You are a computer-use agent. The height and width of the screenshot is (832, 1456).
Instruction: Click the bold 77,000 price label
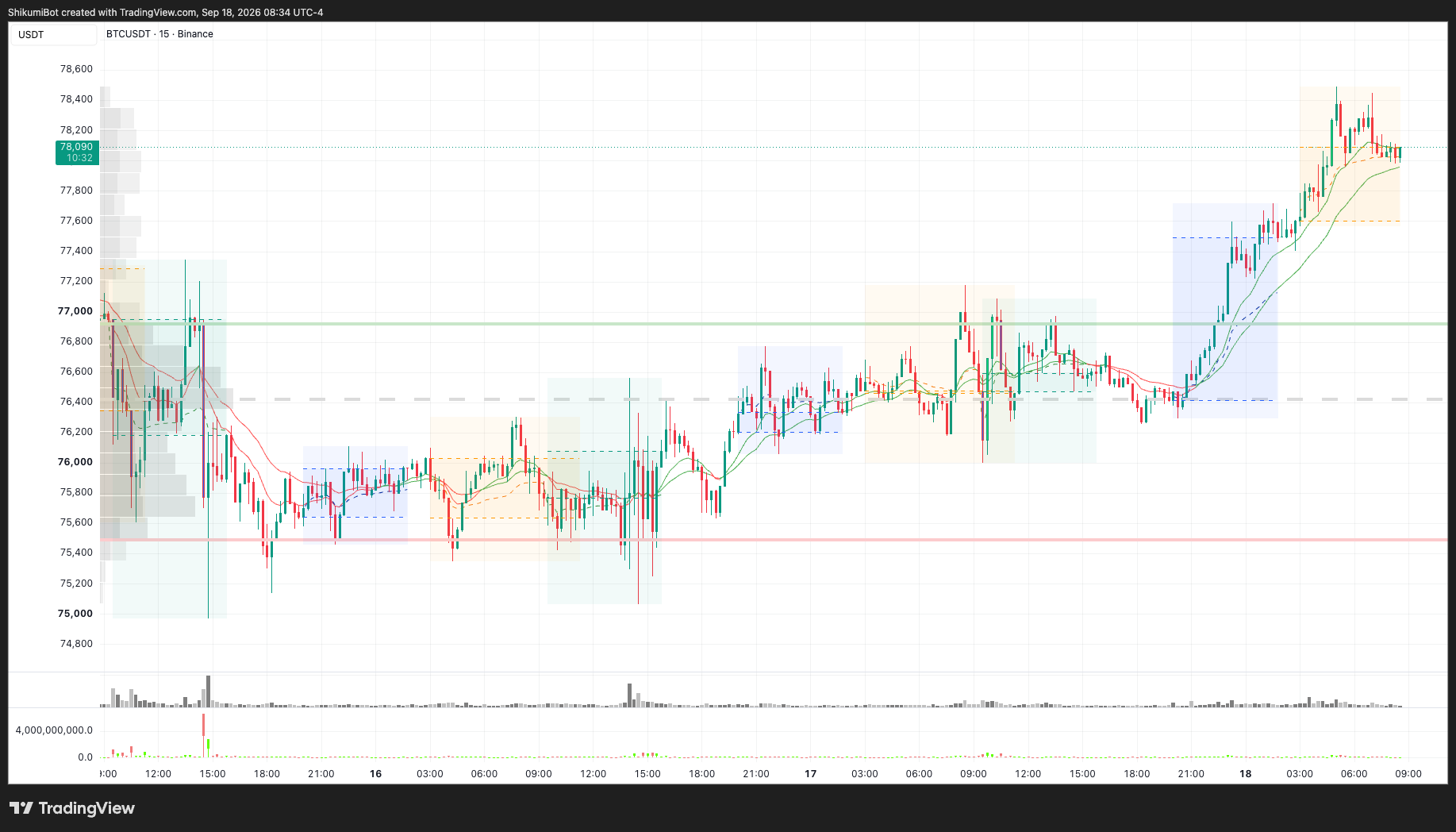coord(75,311)
